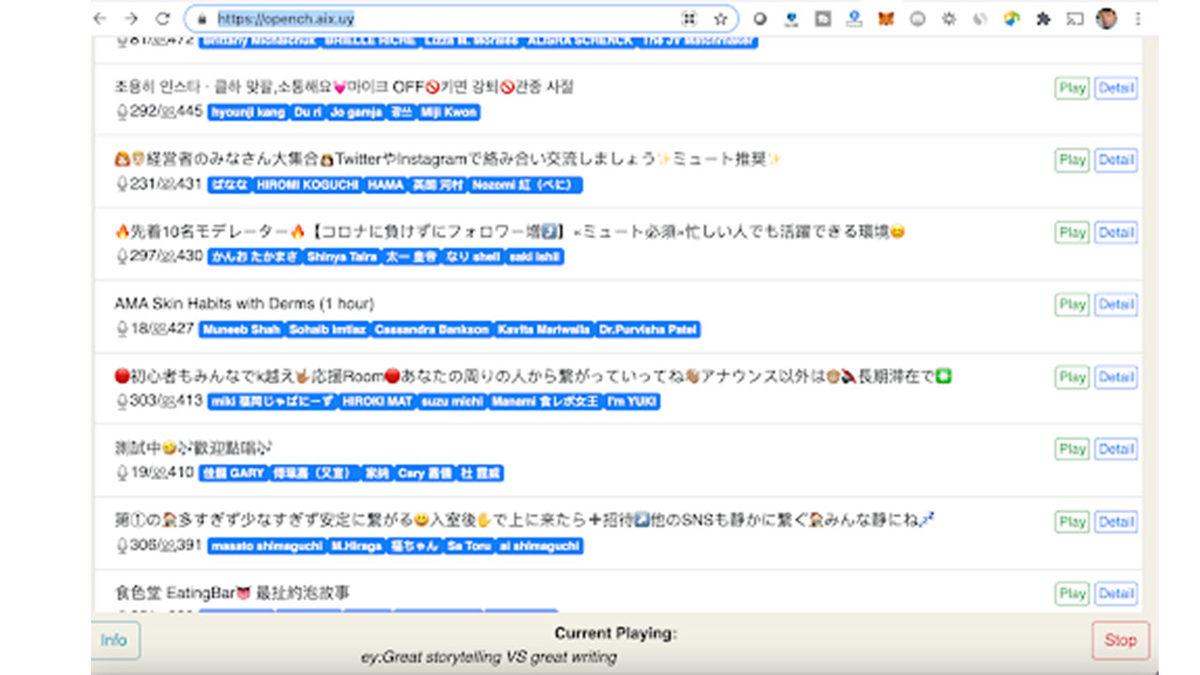The width and height of the screenshot is (1200, 675).
Task: Open Detail for AMA Skin Habits room
Action: pyautogui.click(x=1115, y=304)
